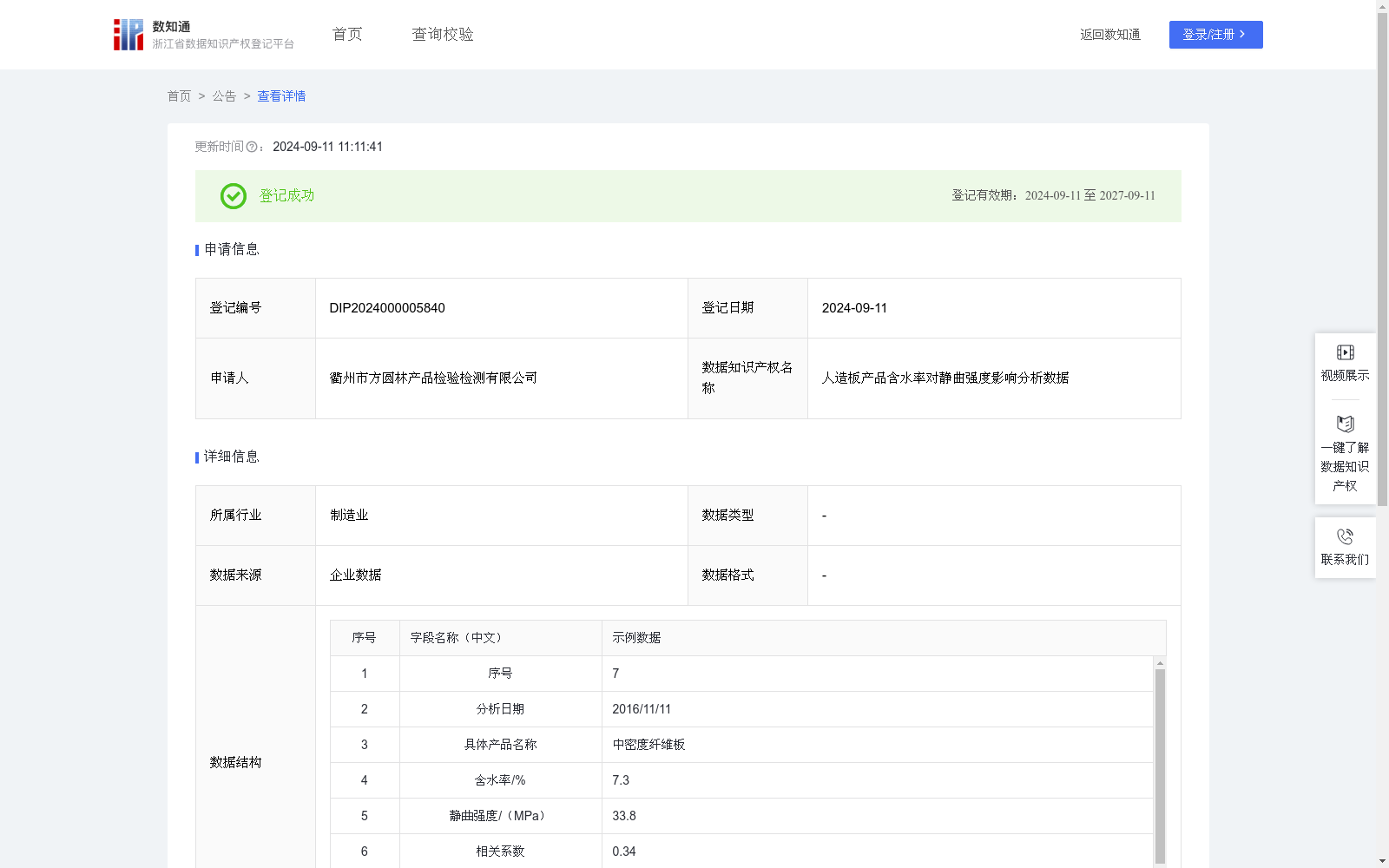Screen dimensions: 1389x868
Task: Click the 数知通 platform logo
Action: (203, 35)
